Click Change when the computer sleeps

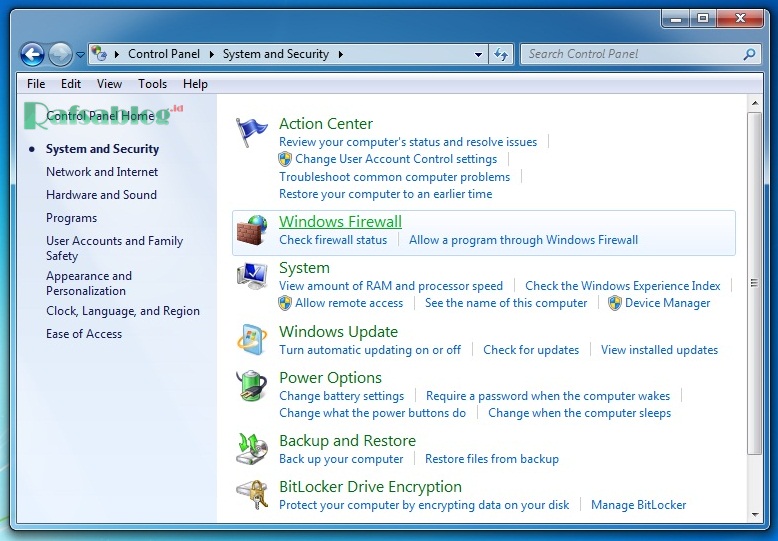(x=580, y=413)
